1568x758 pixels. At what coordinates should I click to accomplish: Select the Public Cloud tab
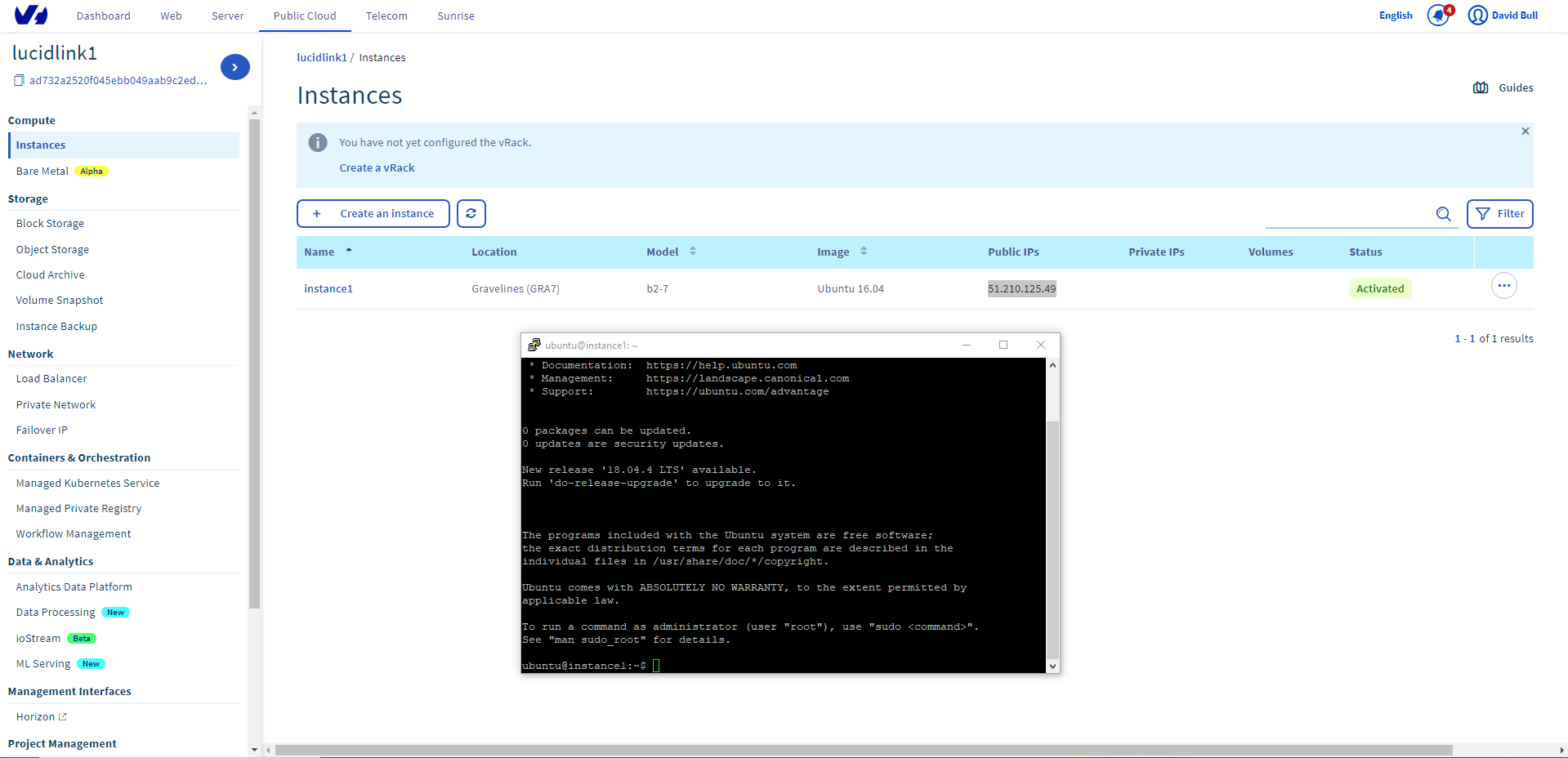(305, 16)
